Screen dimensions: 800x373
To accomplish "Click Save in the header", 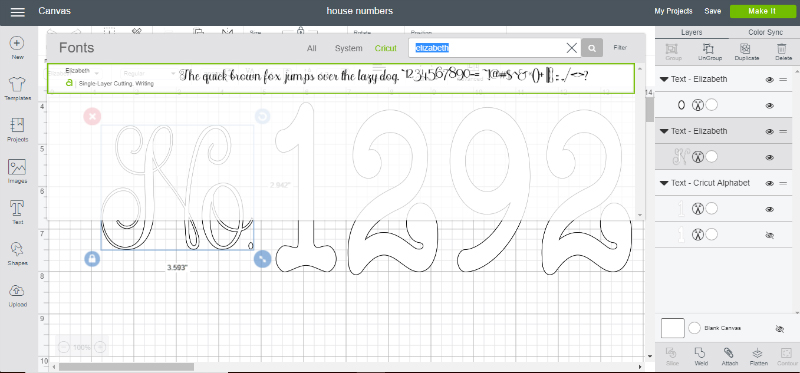I will tap(712, 11).
